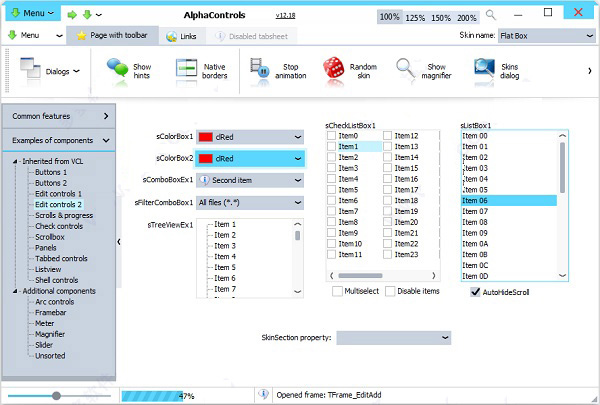Click the star icon on Page with toolbar tab
Screen dimensions: 600x405
click(x=81, y=36)
